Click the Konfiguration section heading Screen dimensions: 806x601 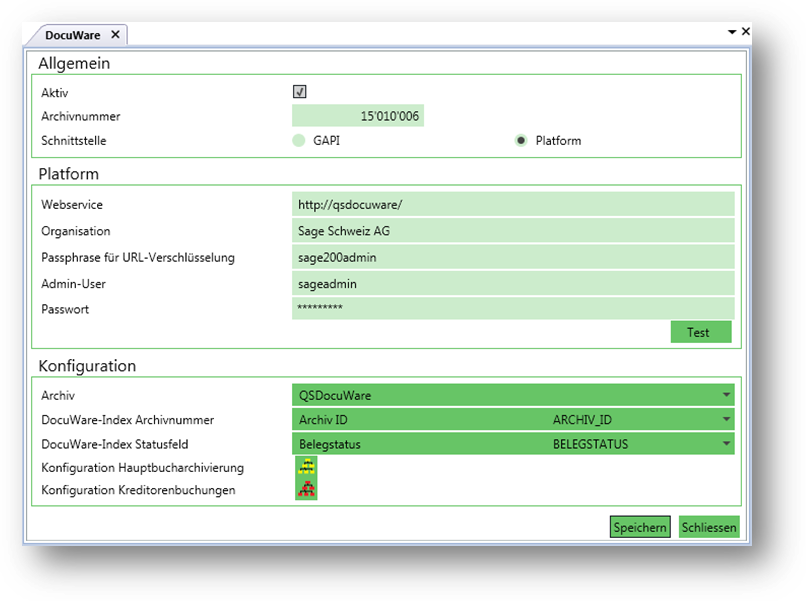(x=87, y=366)
